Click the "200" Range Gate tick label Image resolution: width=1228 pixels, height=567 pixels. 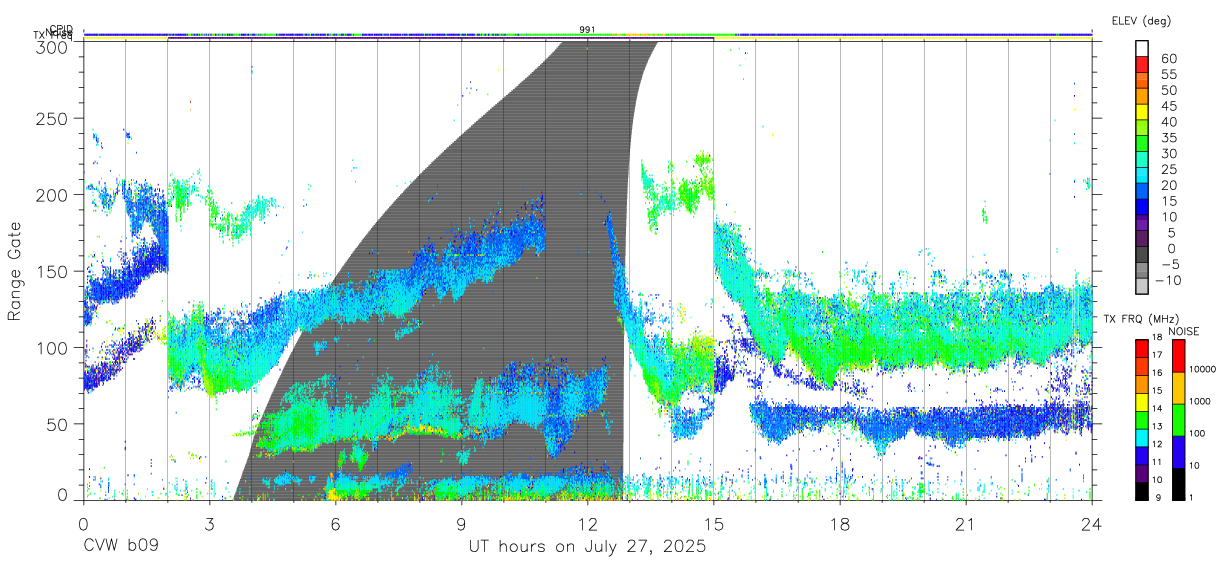54,195
